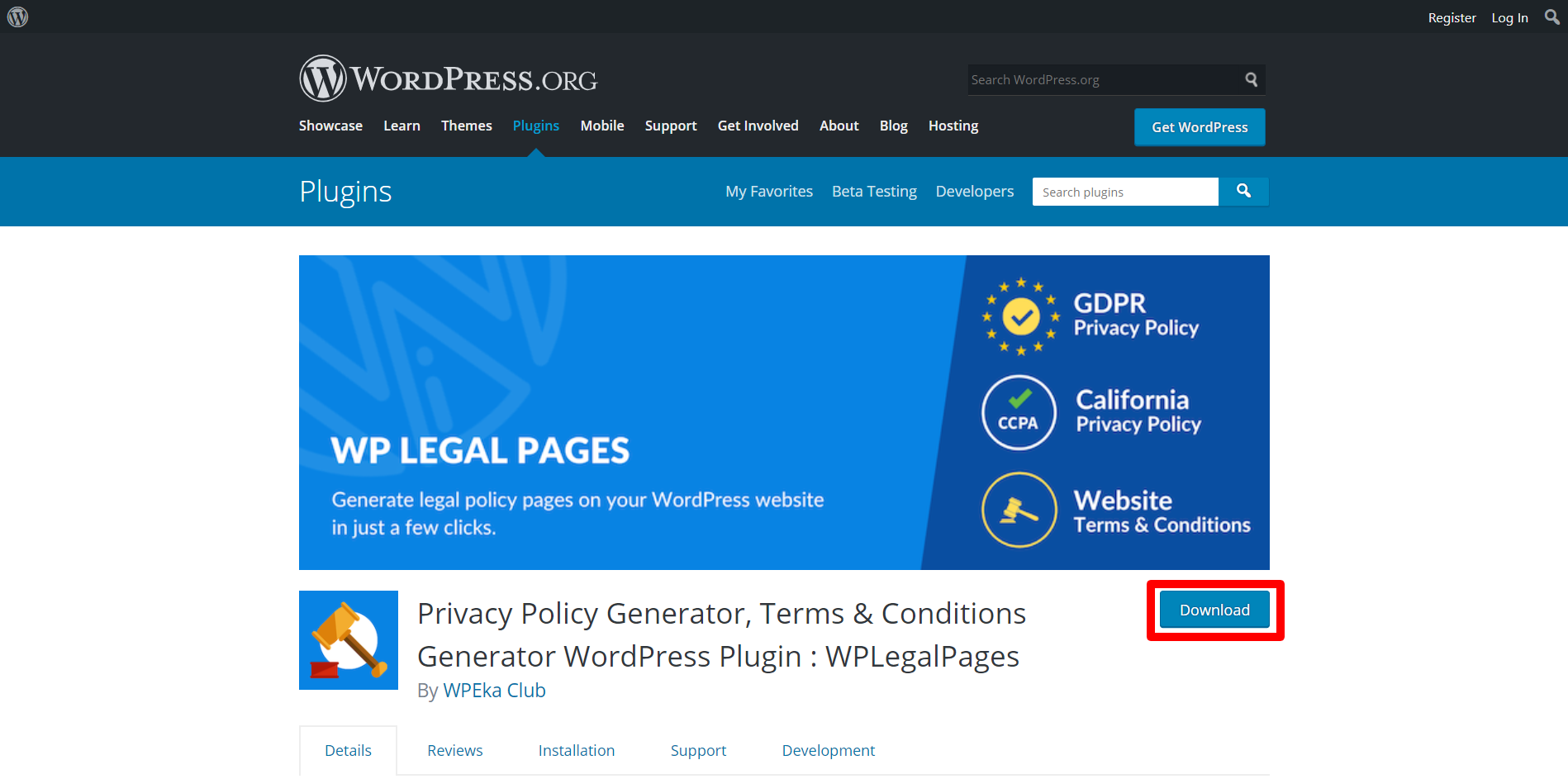
Task: Switch to the Development tab
Action: (829, 750)
